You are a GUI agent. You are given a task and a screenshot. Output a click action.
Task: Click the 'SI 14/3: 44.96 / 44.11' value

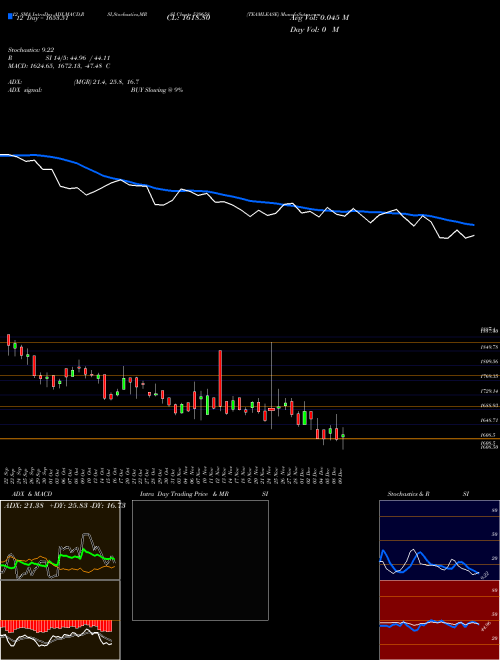pyautogui.click(x=78, y=58)
